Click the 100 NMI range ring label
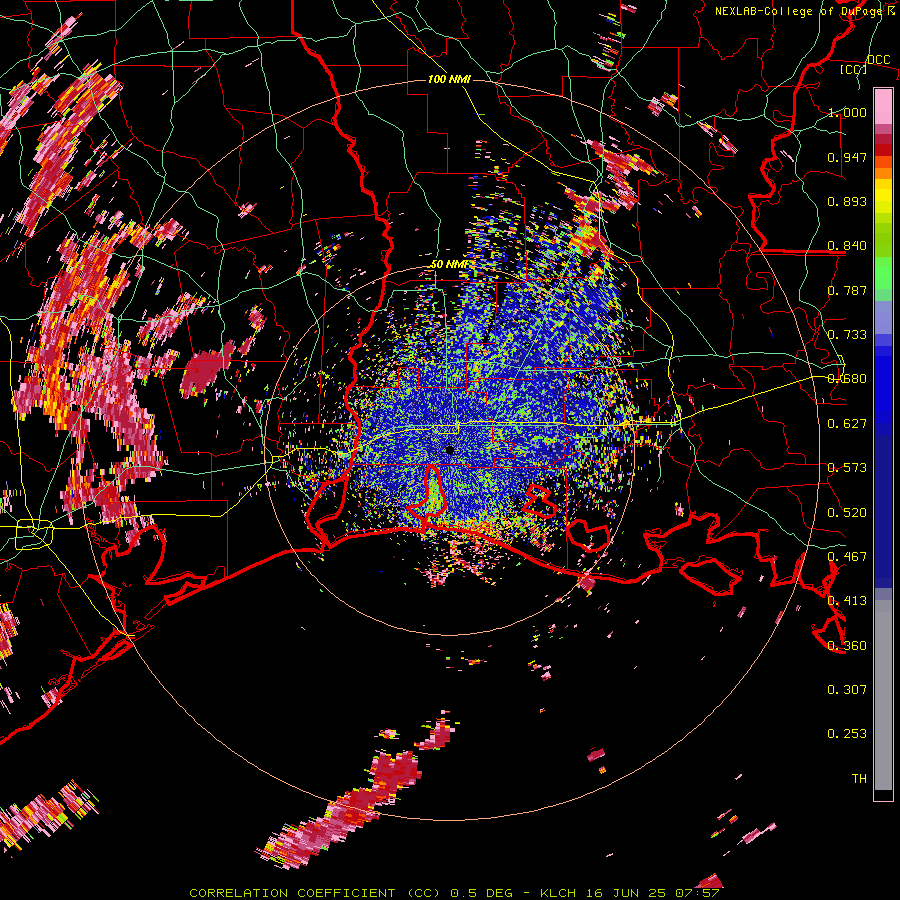Screen dimensions: 900x900 click(x=449, y=79)
